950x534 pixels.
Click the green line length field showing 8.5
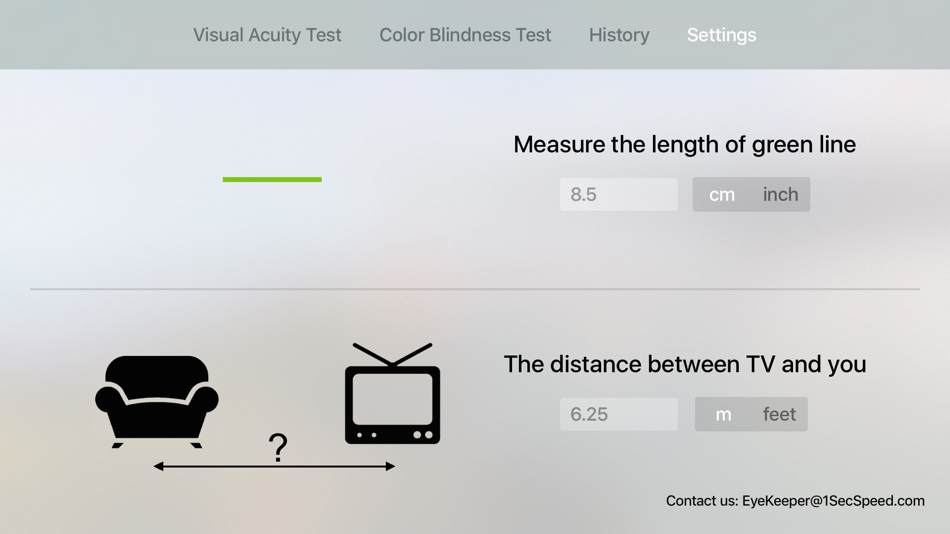point(618,195)
